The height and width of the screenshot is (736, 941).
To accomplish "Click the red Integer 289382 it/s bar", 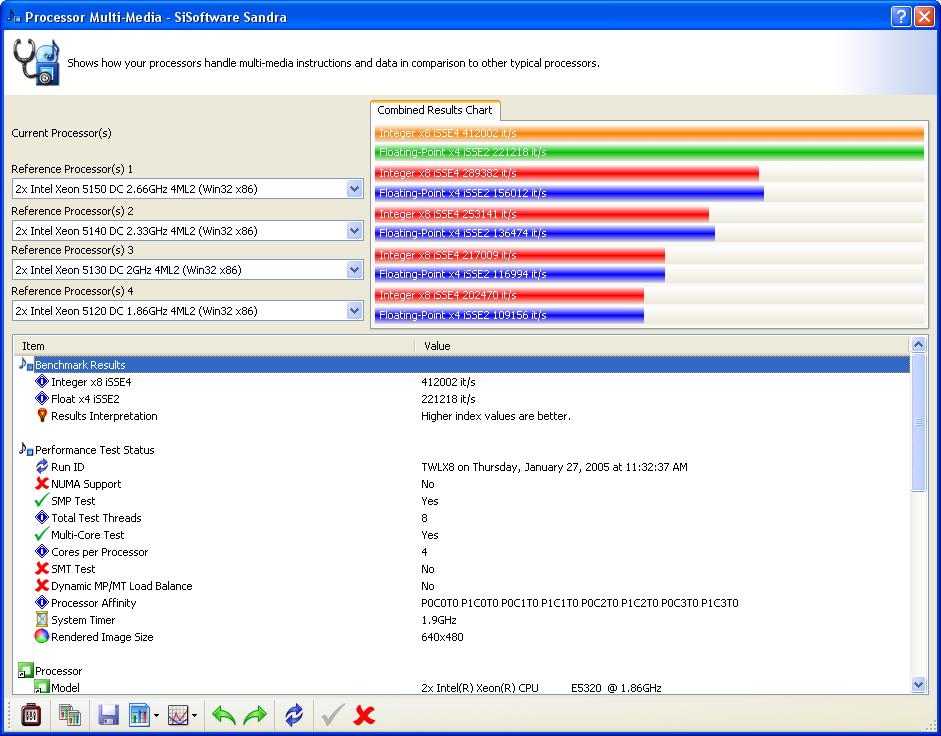I will click(567, 173).
